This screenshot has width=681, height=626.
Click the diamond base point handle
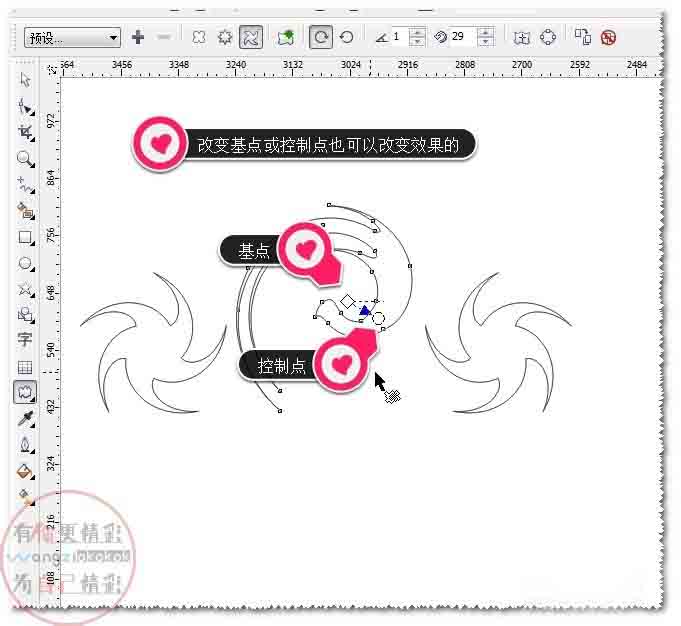point(347,301)
